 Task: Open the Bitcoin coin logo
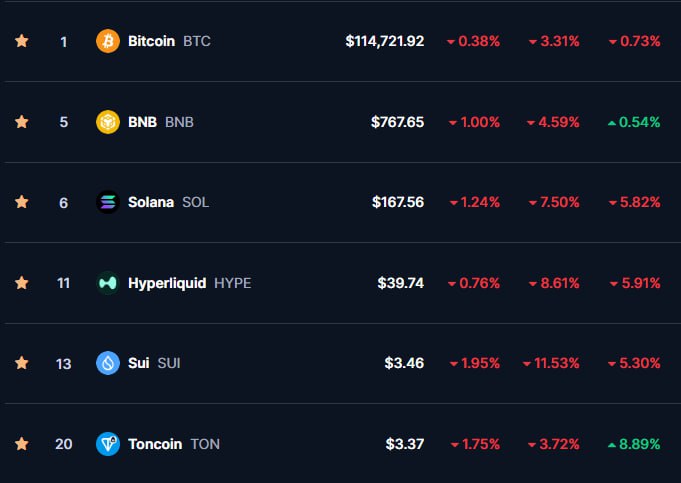pyautogui.click(x=108, y=41)
